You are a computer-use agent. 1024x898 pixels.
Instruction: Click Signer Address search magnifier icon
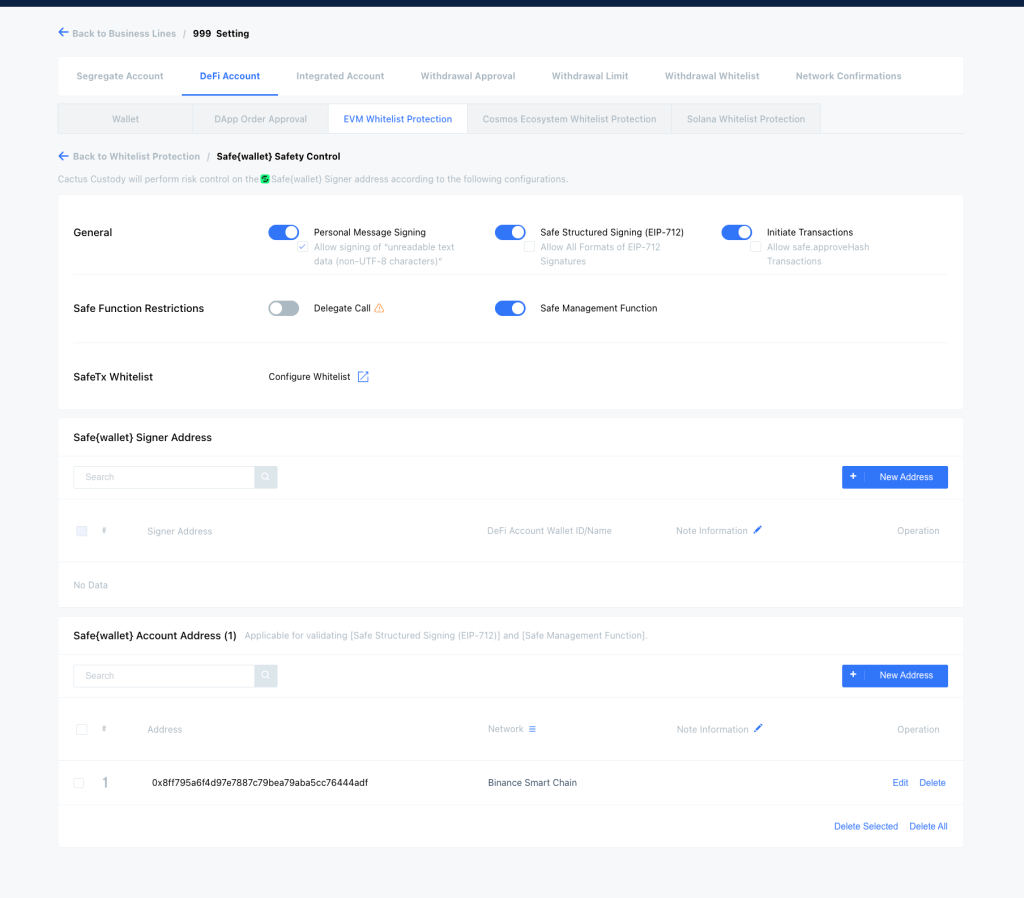(266, 477)
